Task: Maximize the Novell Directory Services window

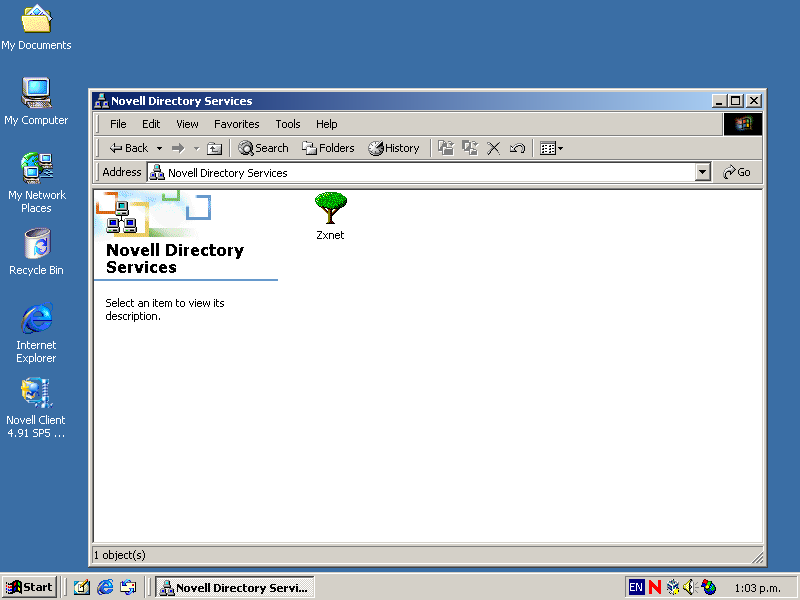Action: (x=736, y=101)
